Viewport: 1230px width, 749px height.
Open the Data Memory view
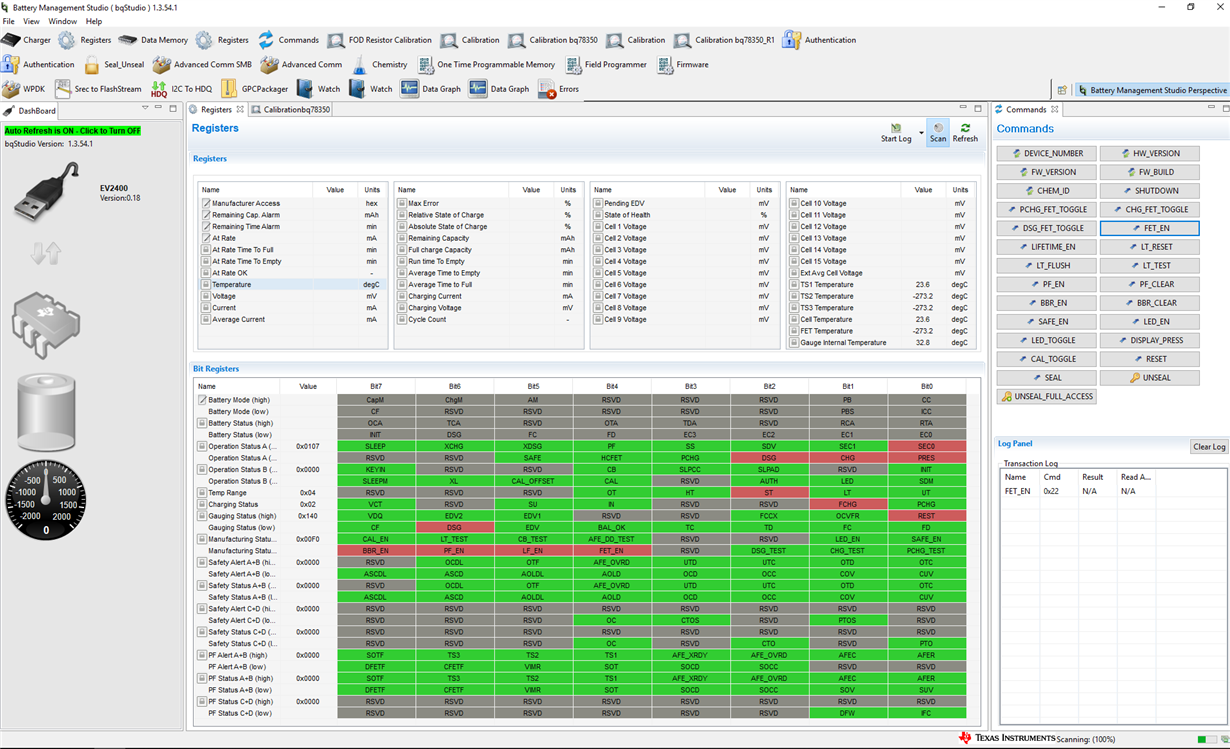pyautogui.click(x=153, y=40)
